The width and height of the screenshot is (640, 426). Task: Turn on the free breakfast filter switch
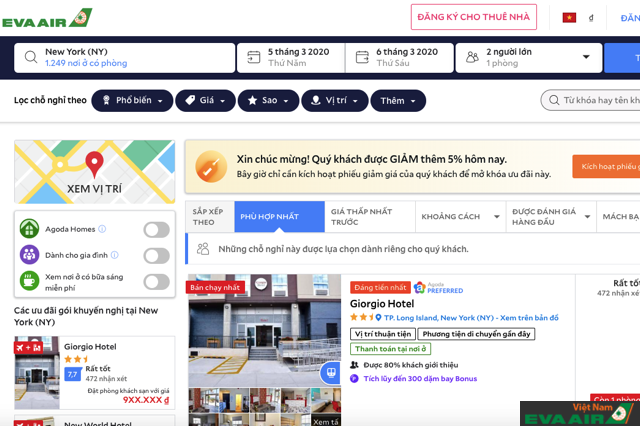(156, 282)
